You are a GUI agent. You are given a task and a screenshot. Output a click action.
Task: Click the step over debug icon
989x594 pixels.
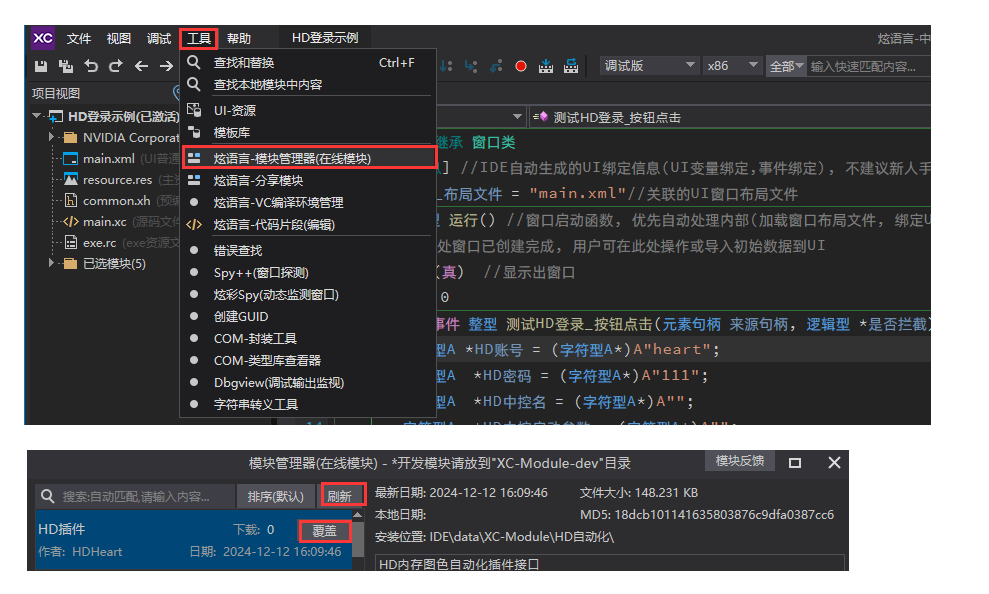coord(446,66)
